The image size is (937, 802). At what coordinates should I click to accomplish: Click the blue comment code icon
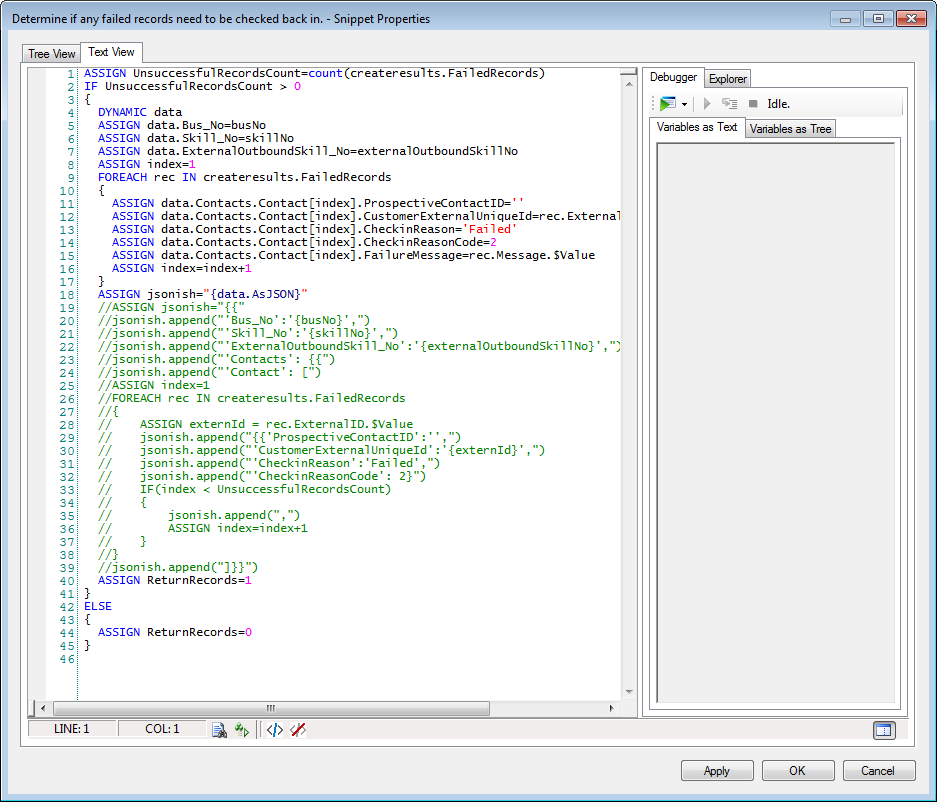click(x=274, y=730)
